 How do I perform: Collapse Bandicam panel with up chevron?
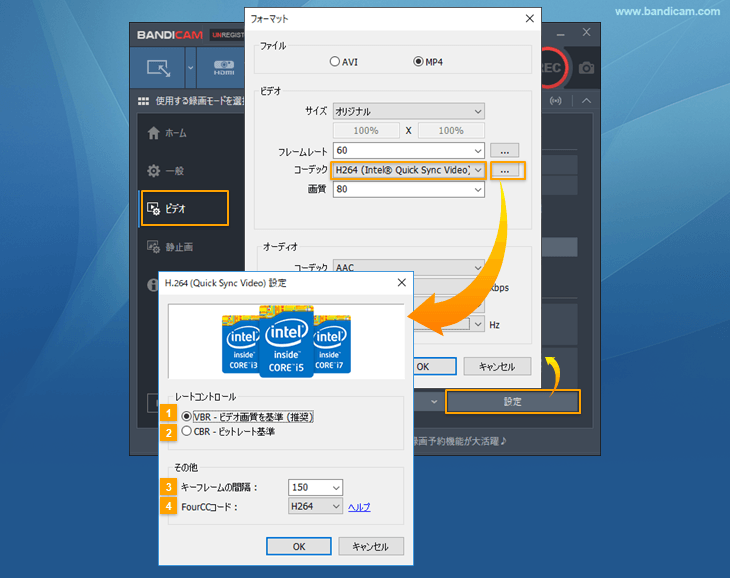(x=587, y=101)
